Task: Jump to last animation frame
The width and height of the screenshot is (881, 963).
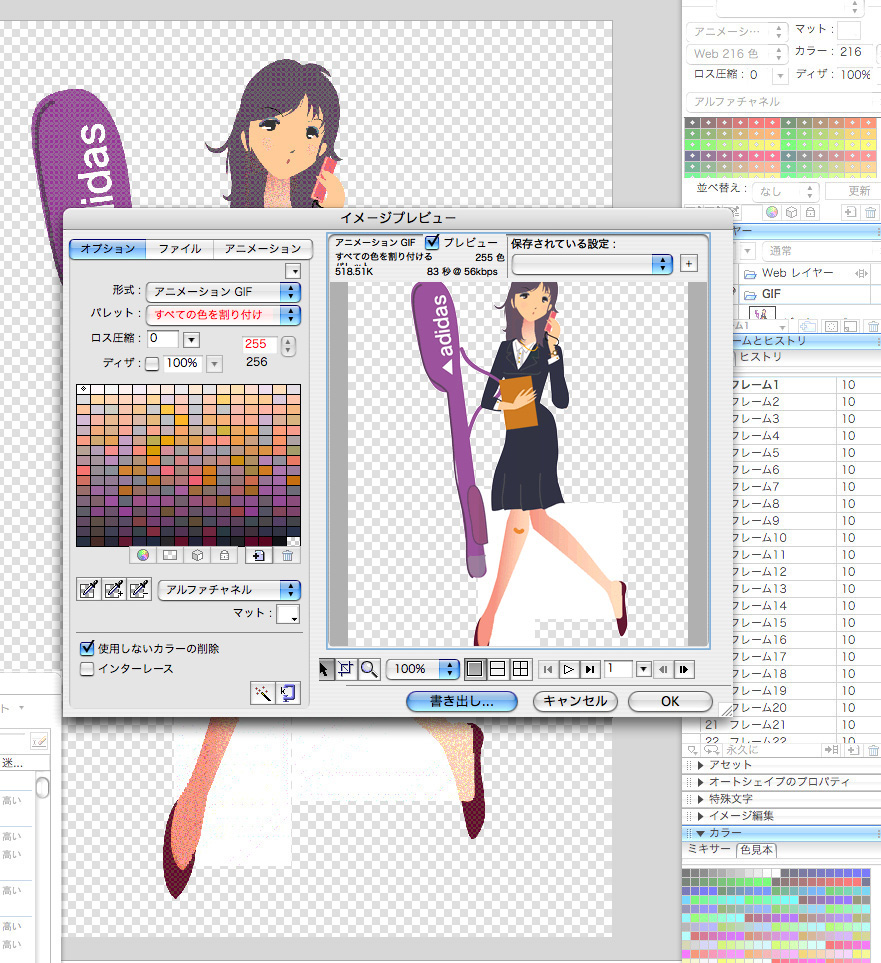Action: [x=589, y=669]
